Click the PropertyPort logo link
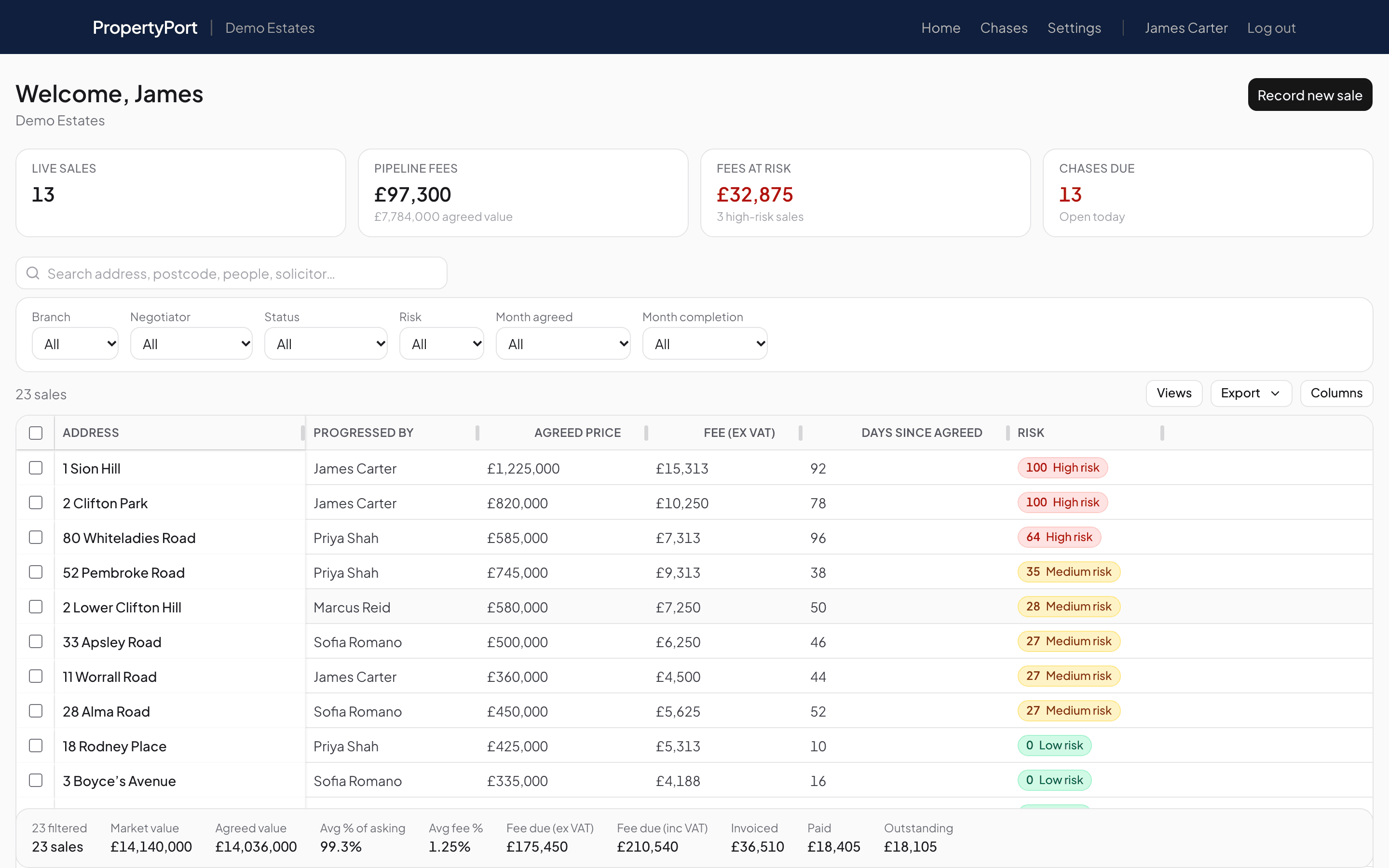Screen dimensions: 1389x868 (145, 27)
